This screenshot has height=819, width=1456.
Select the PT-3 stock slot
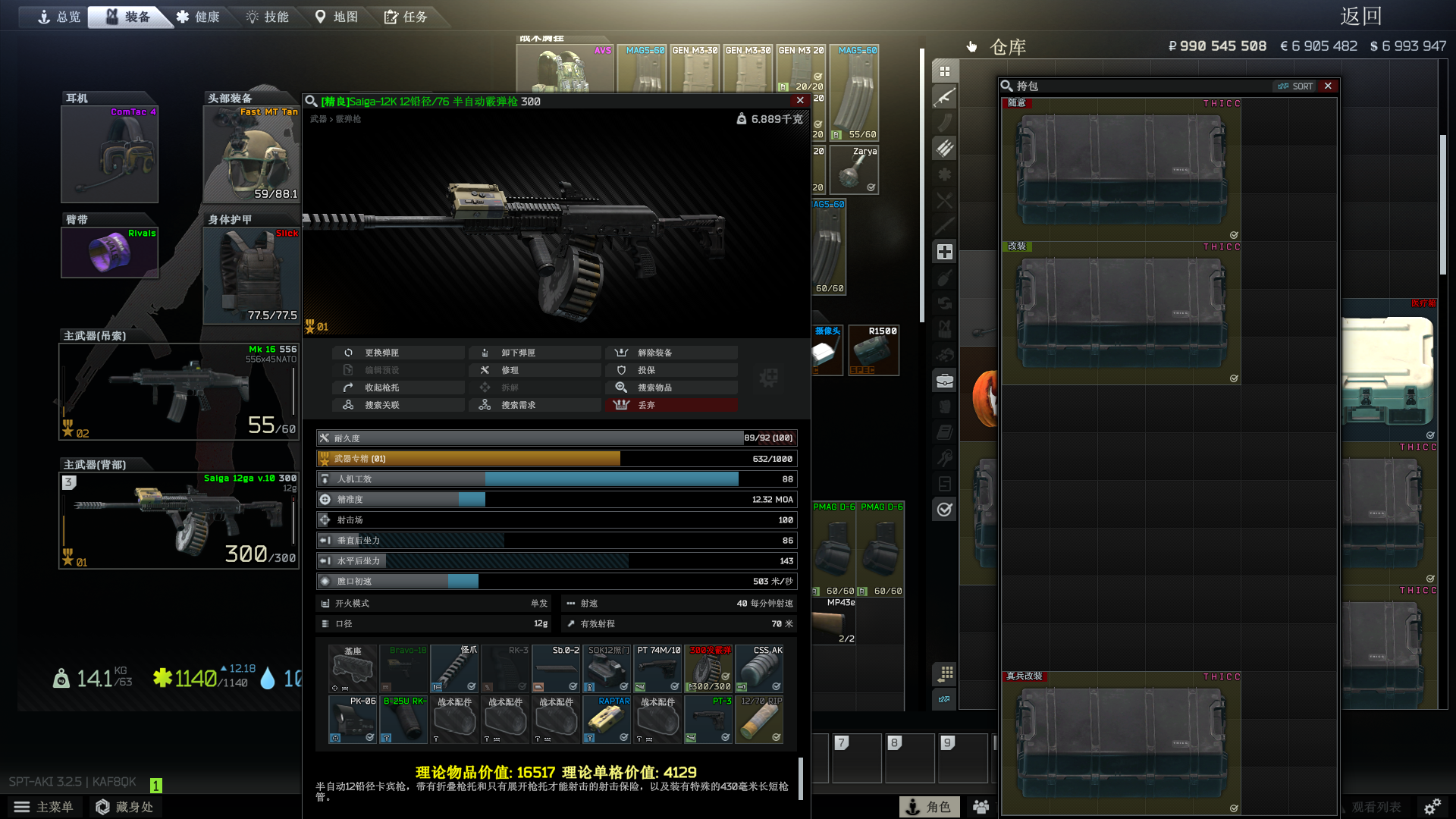(x=710, y=720)
